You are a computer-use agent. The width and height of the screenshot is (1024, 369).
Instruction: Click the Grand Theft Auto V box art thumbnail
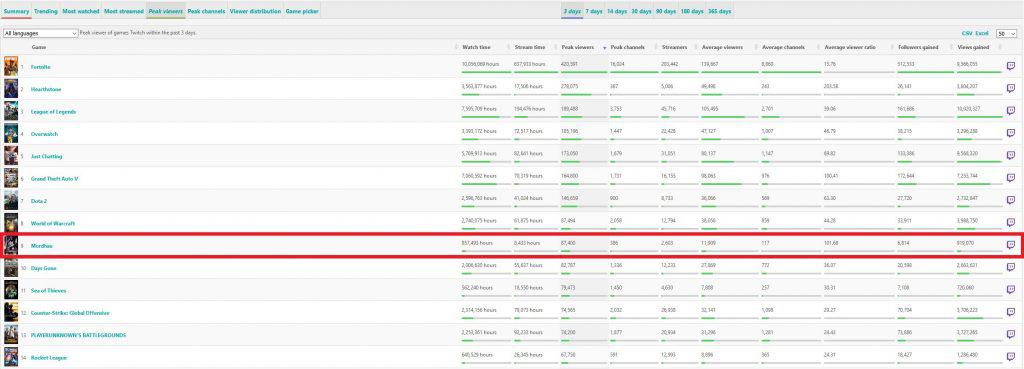[11, 178]
